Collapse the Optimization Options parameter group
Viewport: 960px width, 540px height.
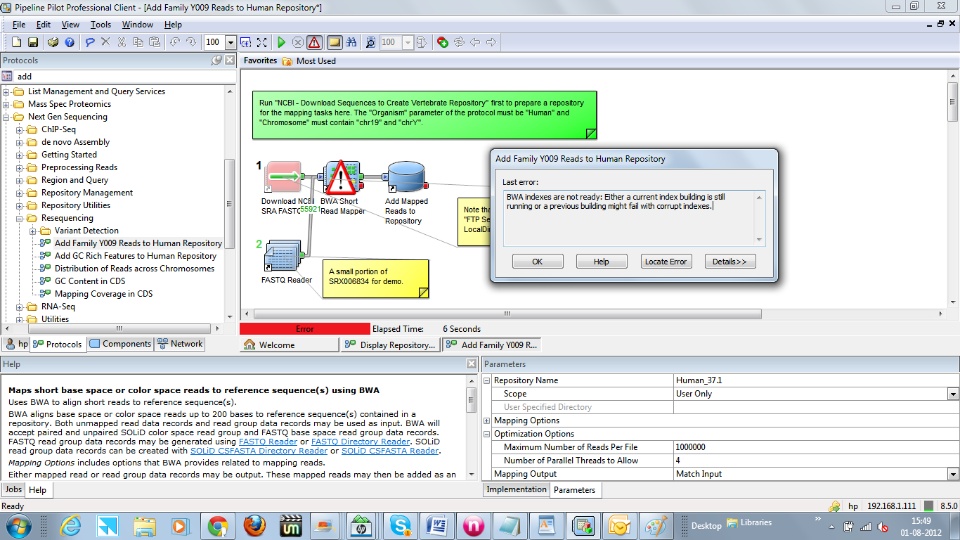487,434
